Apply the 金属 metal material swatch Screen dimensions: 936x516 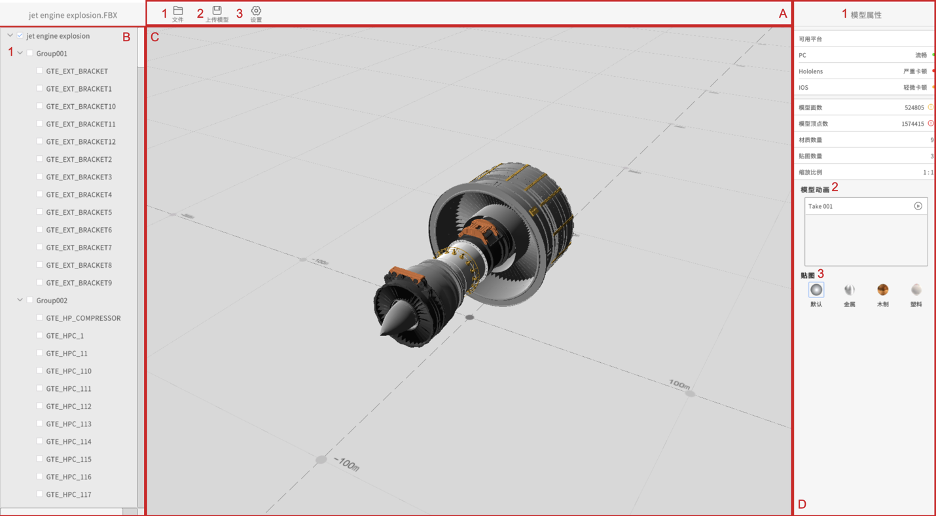click(x=849, y=290)
